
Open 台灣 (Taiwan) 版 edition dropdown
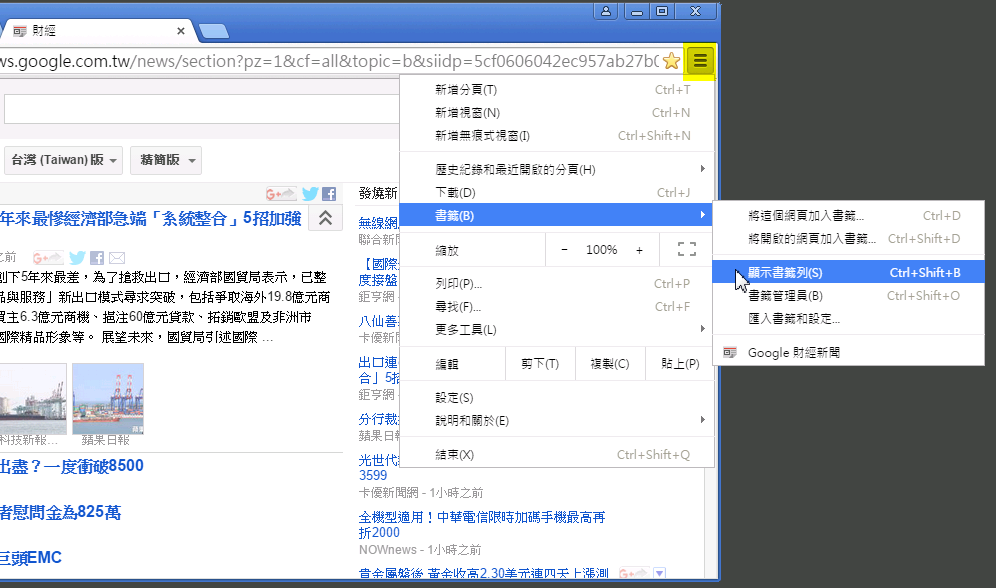point(64,160)
